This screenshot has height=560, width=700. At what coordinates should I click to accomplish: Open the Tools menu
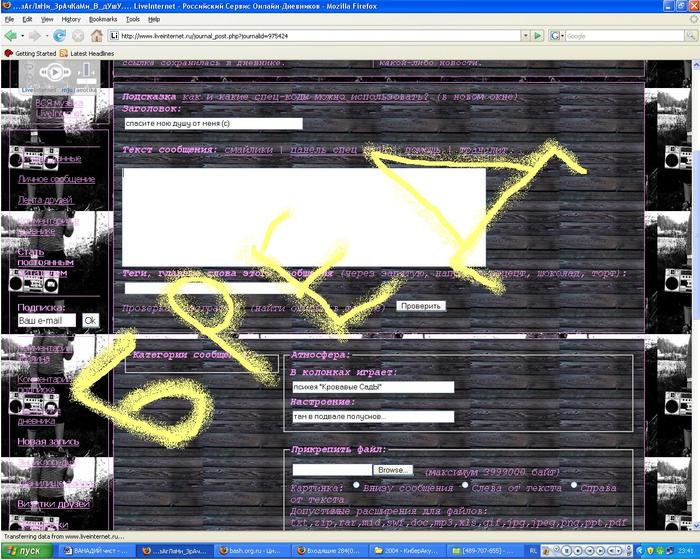tap(133, 19)
